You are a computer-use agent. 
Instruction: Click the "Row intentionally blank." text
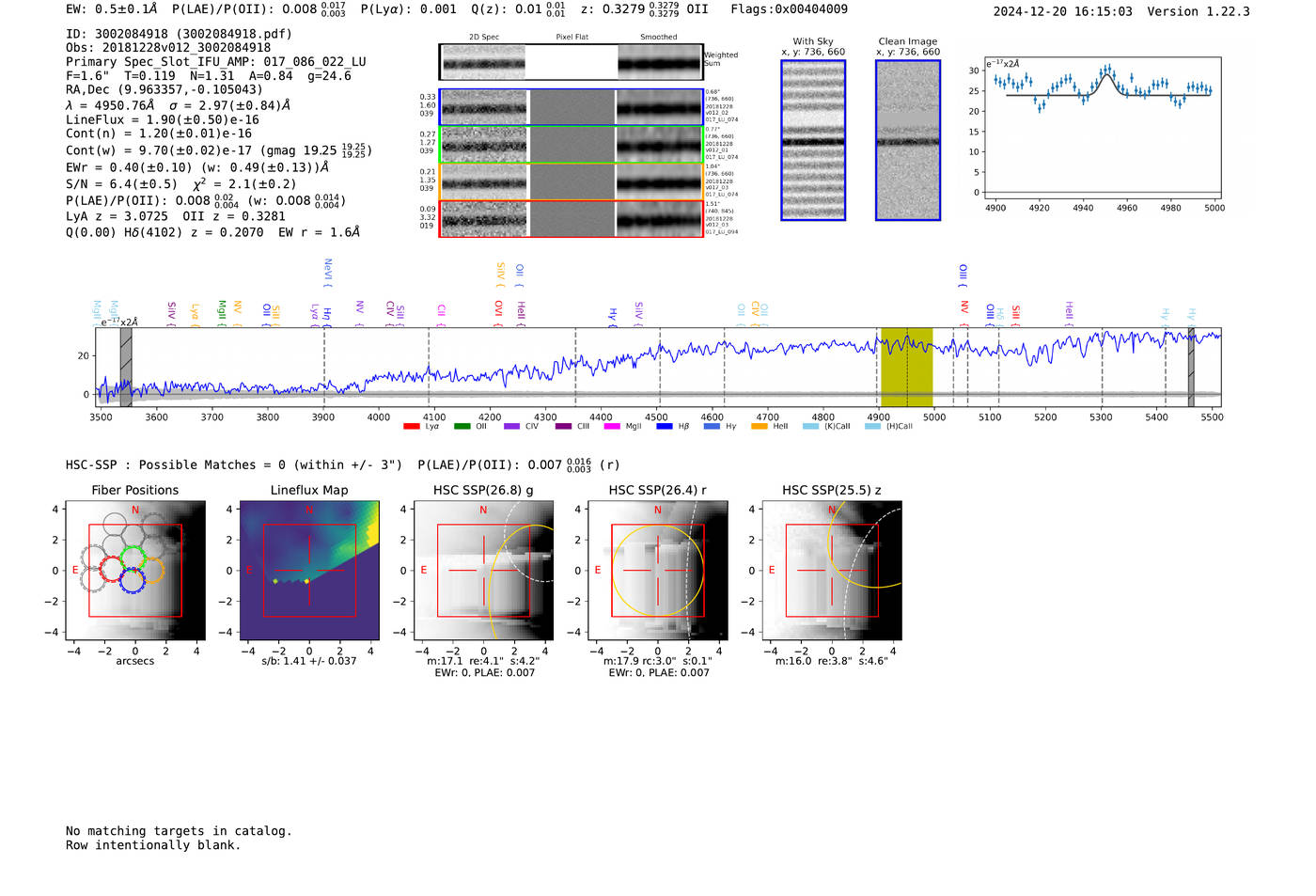coord(153,845)
